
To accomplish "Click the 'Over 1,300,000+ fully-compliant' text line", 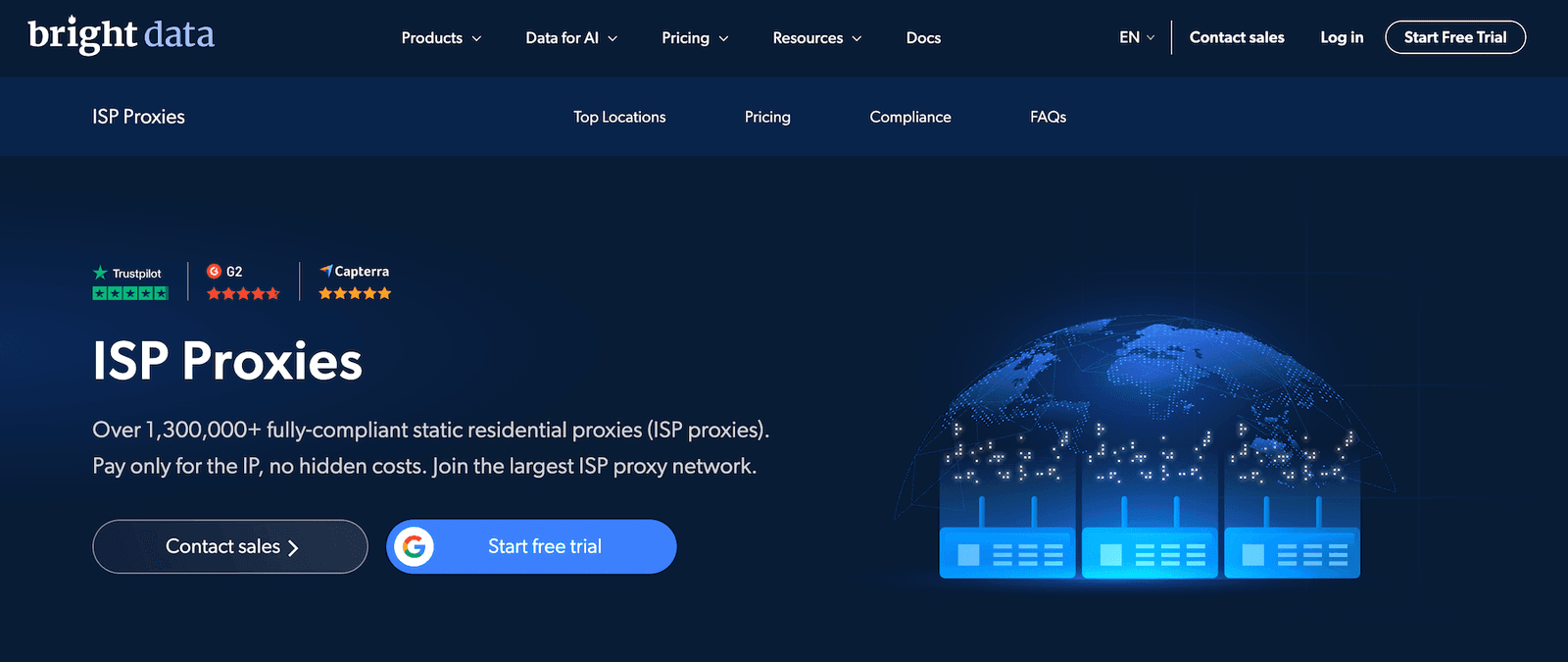I will [431, 430].
